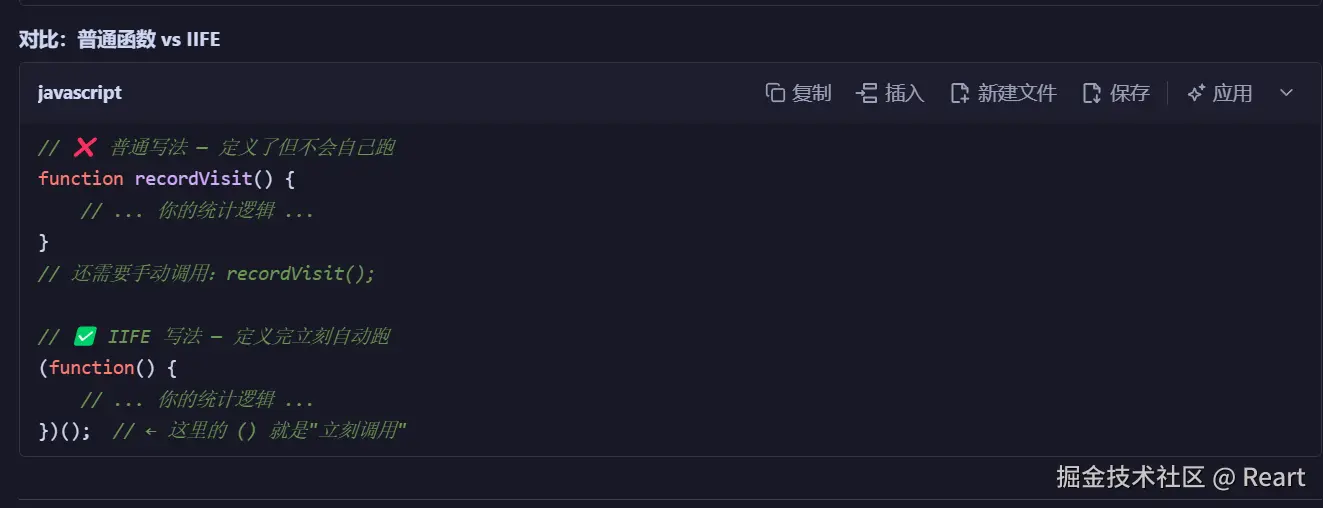Place cursor on function recordVisit() line

(x=167, y=179)
